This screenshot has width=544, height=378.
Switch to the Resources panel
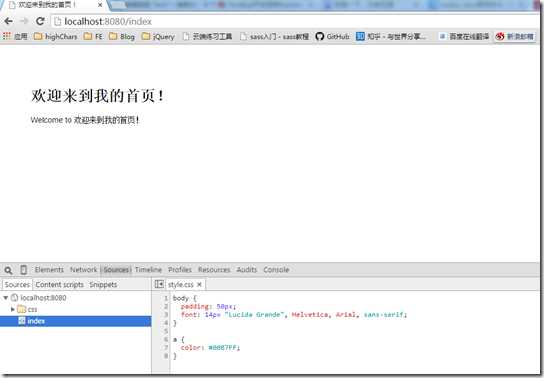tap(214, 270)
